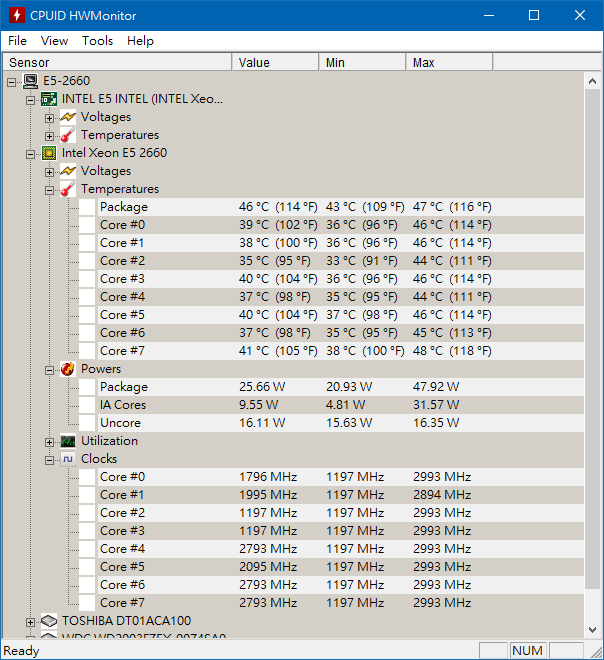This screenshot has width=604, height=660.
Task: Click the Min column header
Action: click(362, 62)
